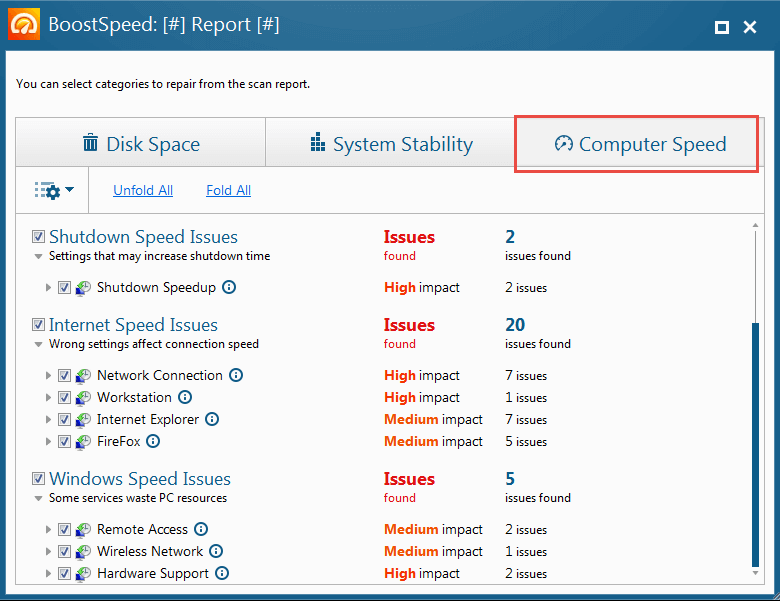Open FireFox info icon

point(153,441)
